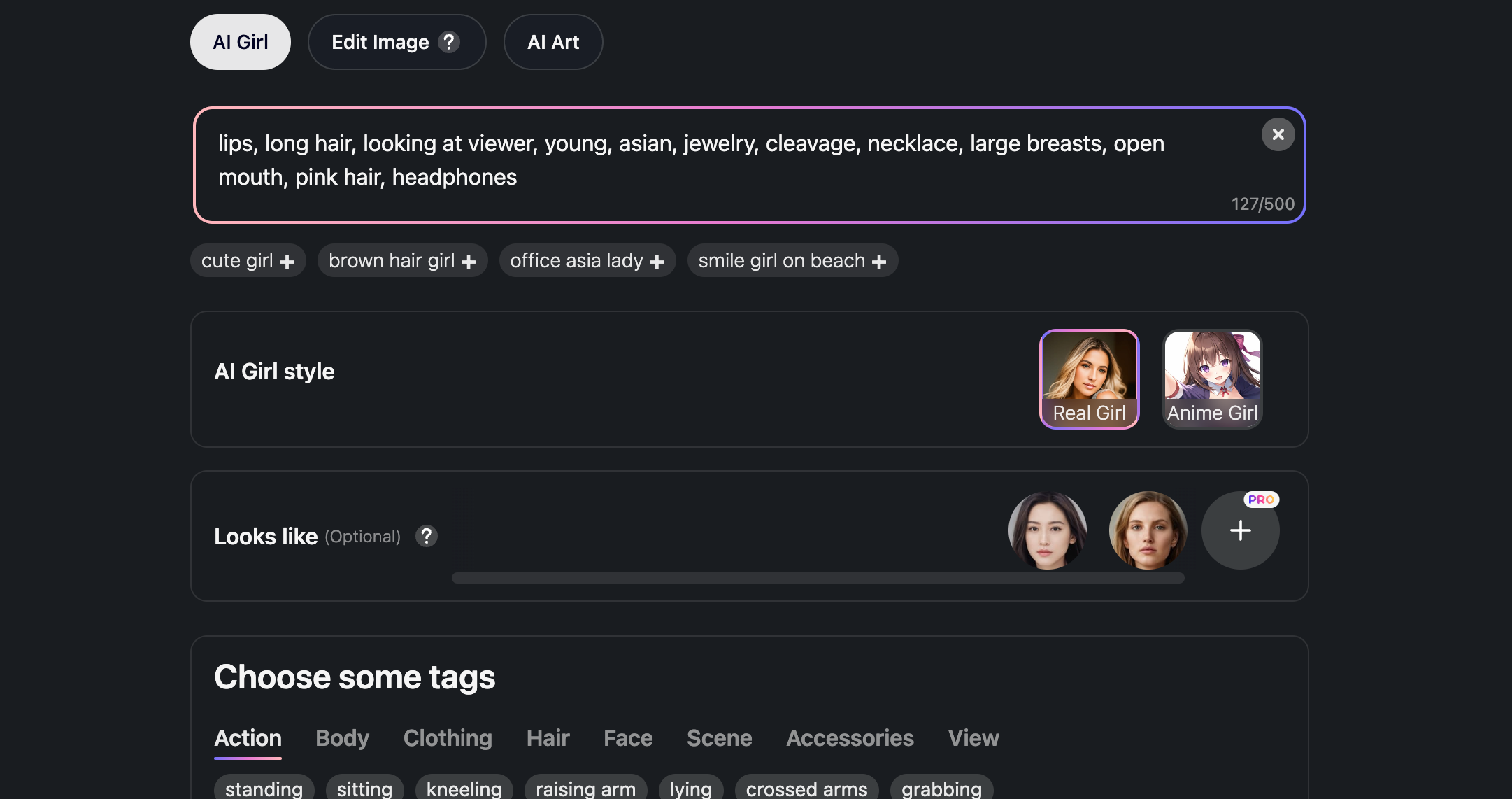The image size is (1512, 799).
Task: Click the Edit Image help question mark
Action: (449, 42)
